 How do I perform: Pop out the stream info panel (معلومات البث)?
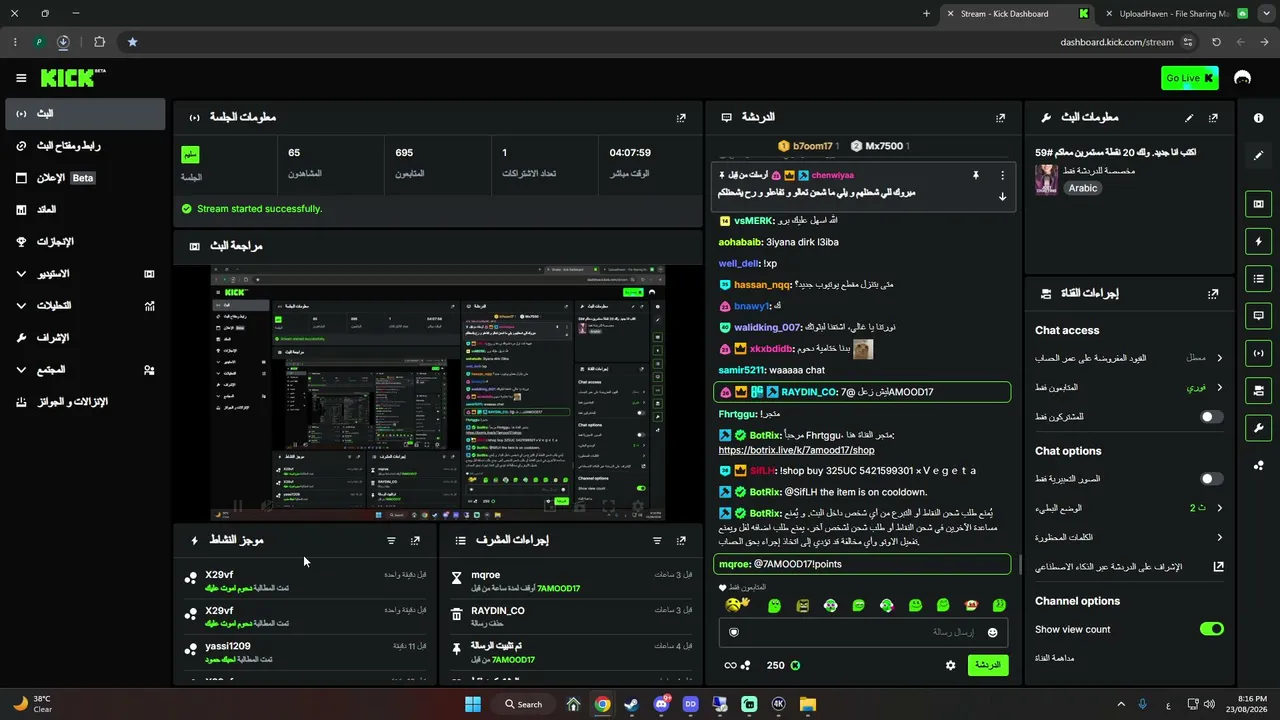click(x=1213, y=117)
